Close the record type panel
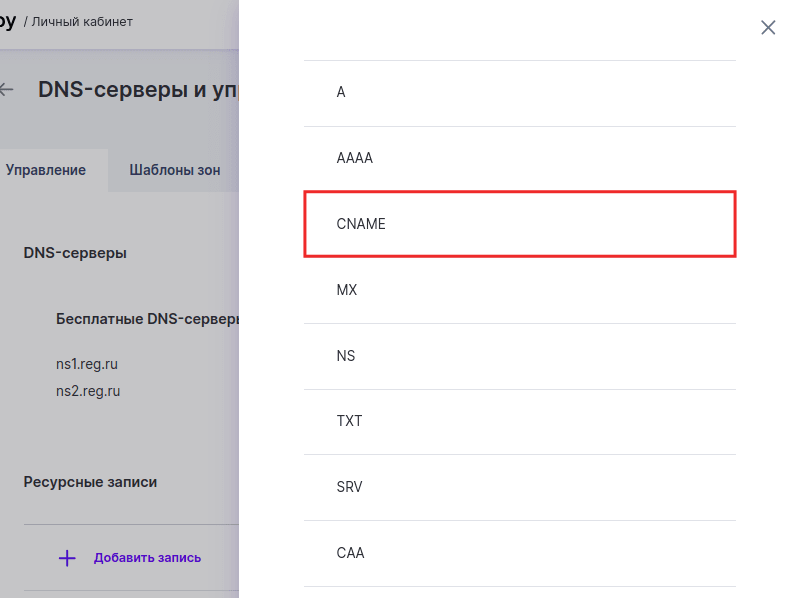This screenshot has width=791, height=598. 768,27
